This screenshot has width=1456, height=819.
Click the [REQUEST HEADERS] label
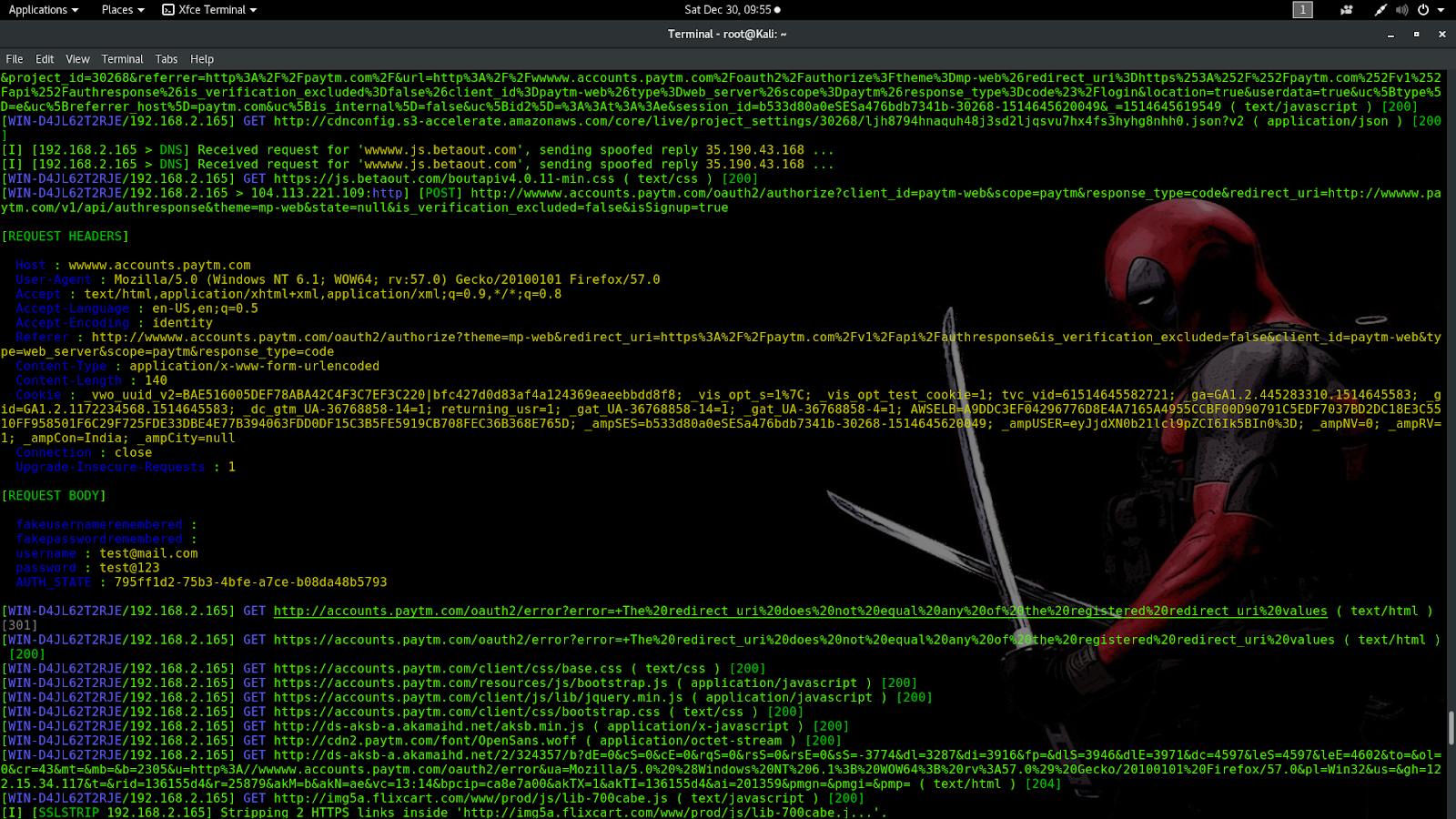coord(66,237)
